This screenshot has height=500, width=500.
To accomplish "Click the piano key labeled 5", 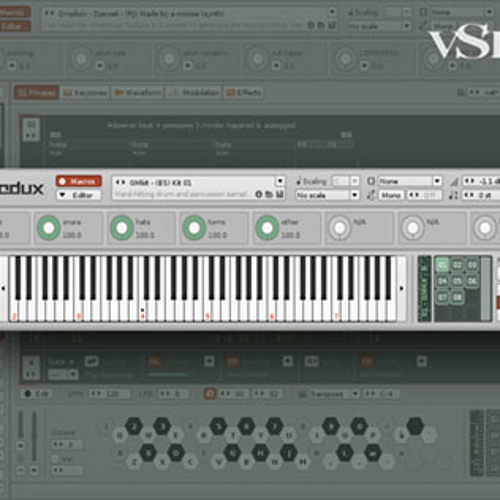I will click(207, 312).
